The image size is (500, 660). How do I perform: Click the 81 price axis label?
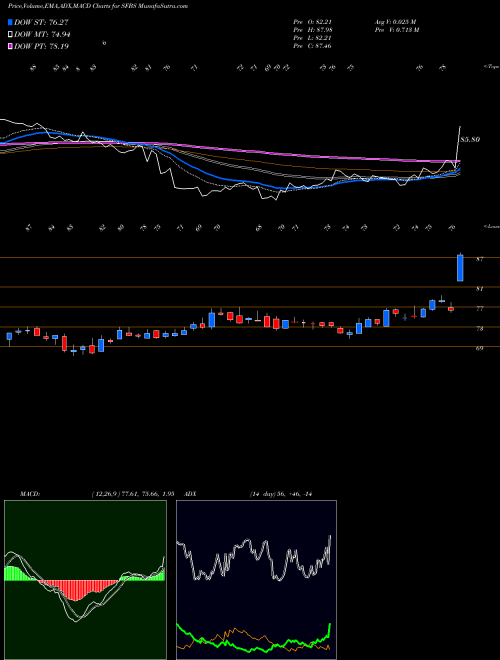pos(479,289)
